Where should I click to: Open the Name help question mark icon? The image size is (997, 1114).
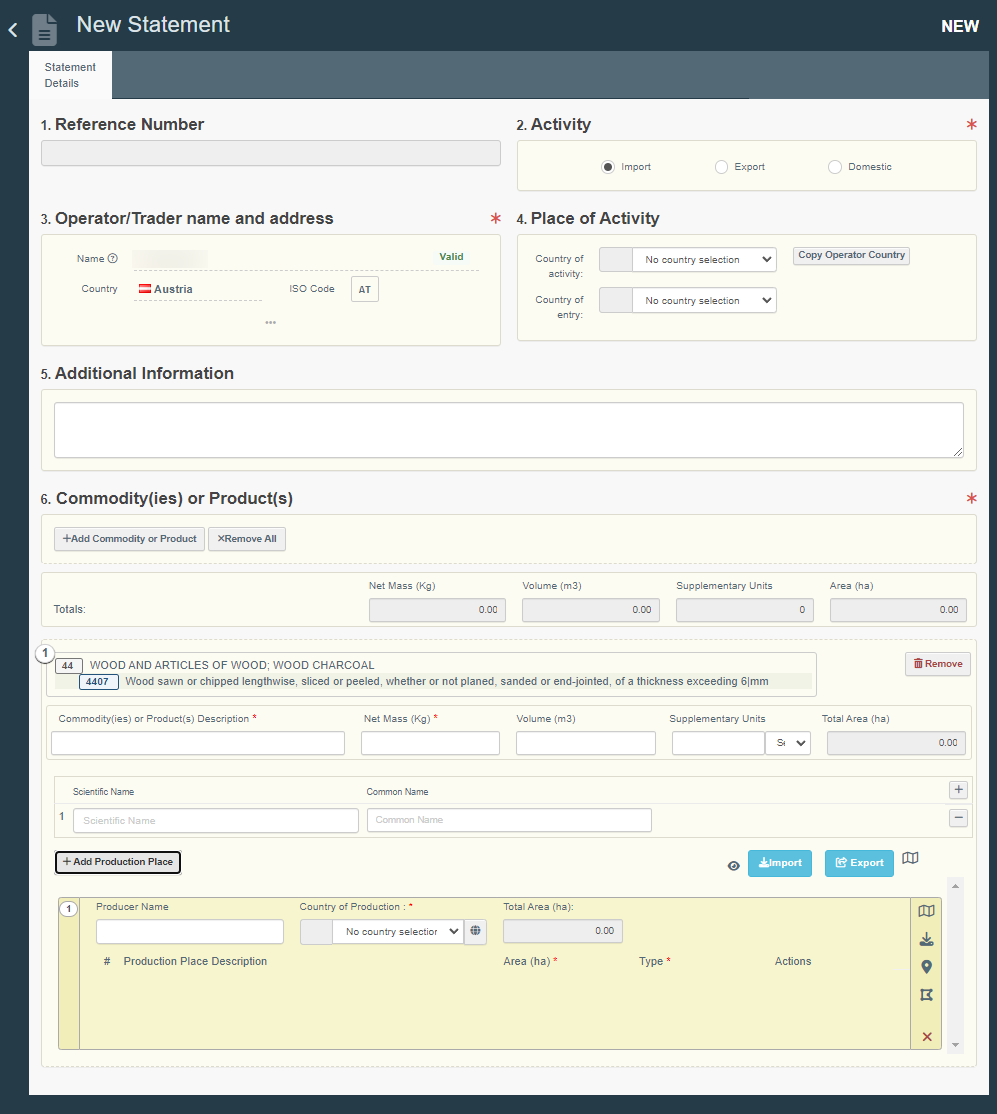[112, 259]
